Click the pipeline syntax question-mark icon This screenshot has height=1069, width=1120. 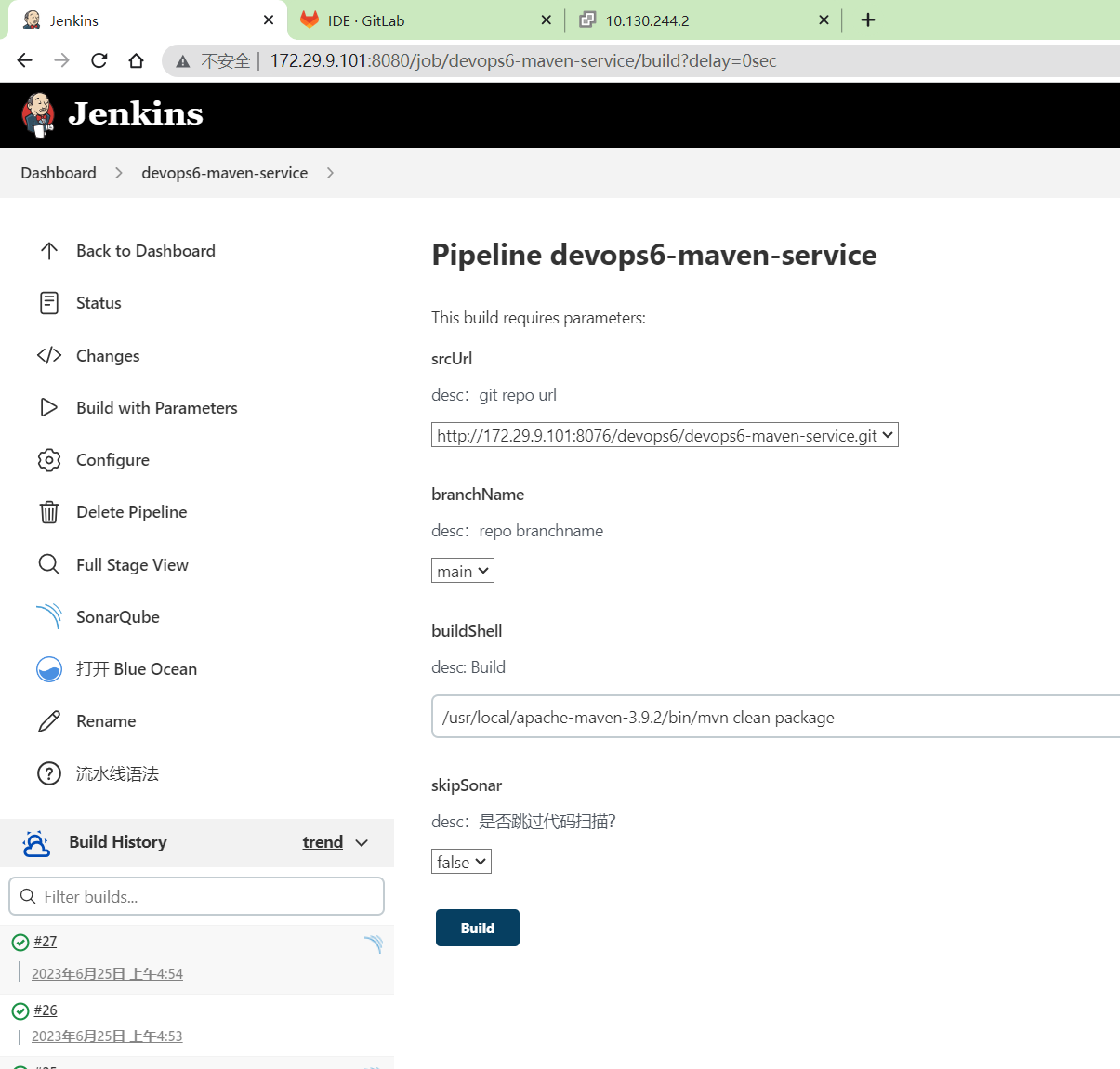[x=49, y=773]
